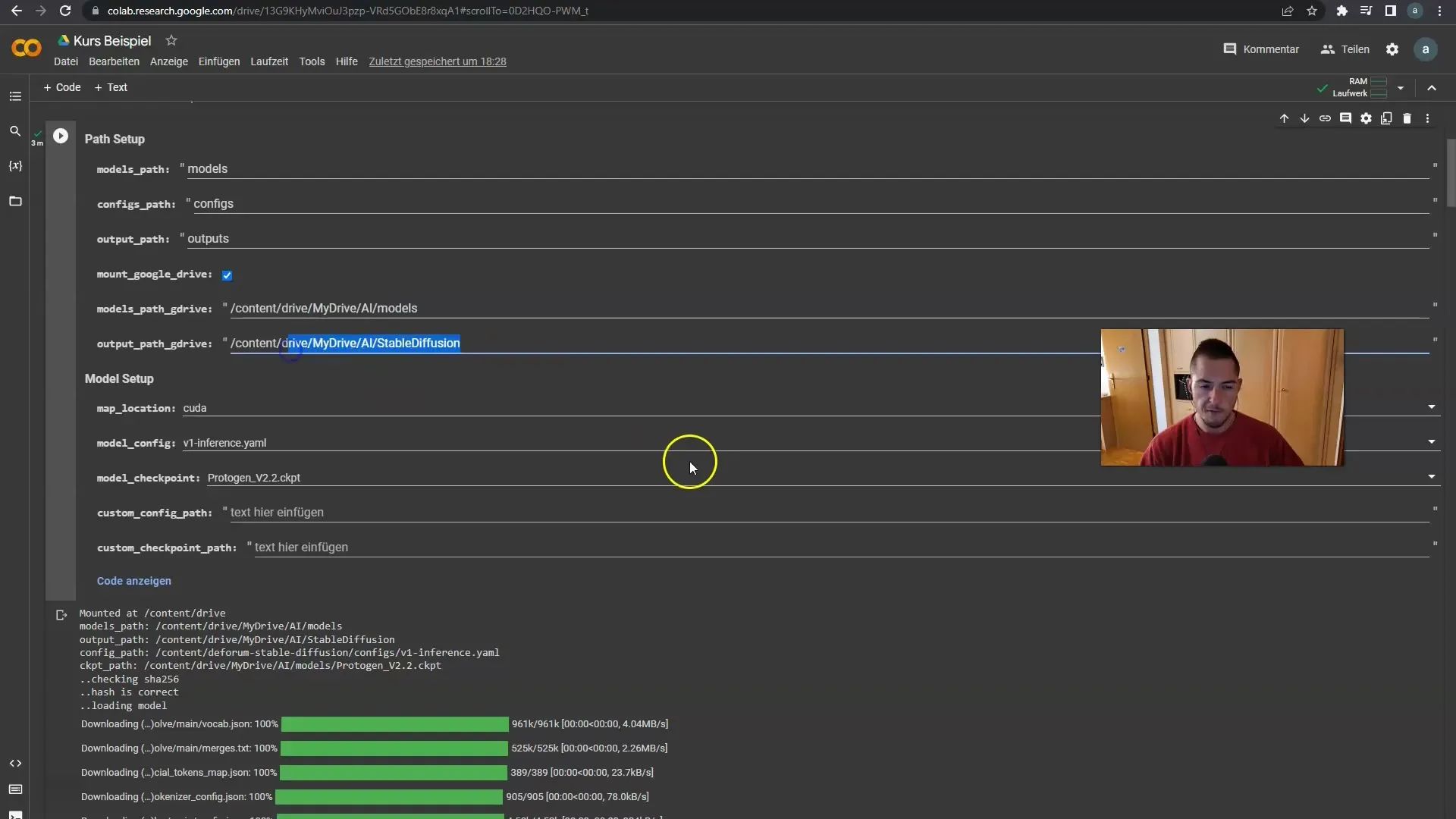Click vocab.json download progress bar
The height and width of the screenshot is (819, 1456).
(395, 724)
